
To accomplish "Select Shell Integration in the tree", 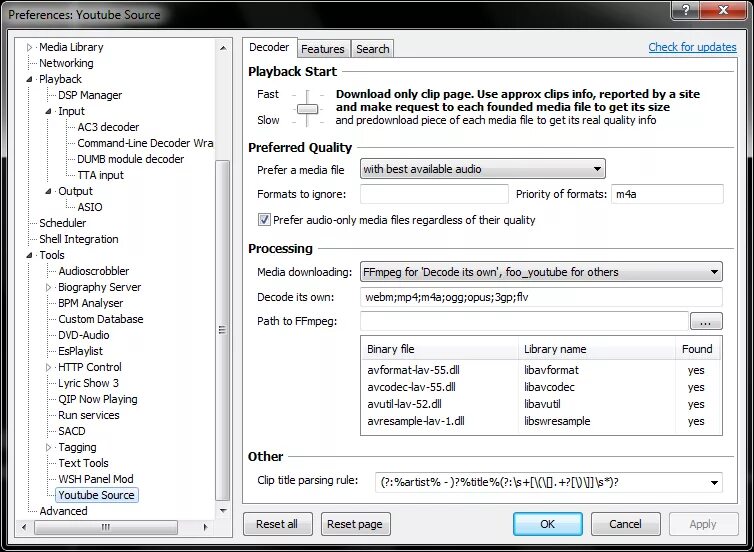I will click(x=79, y=239).
